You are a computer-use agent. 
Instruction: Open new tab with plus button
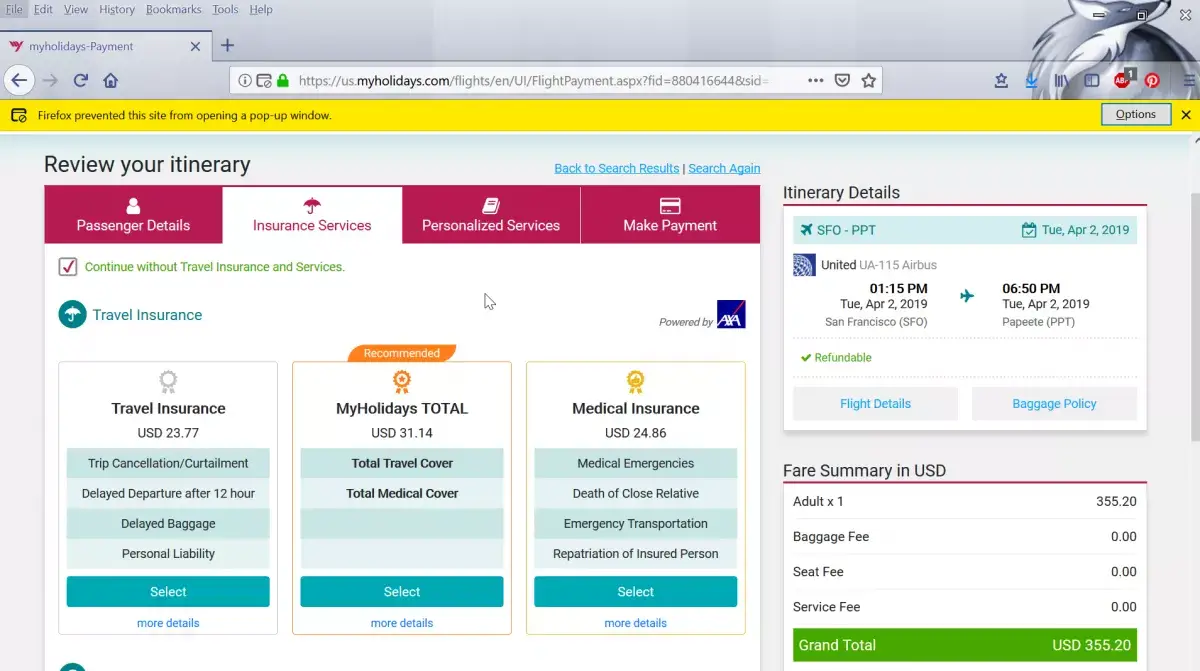click(x=227, y=45)
